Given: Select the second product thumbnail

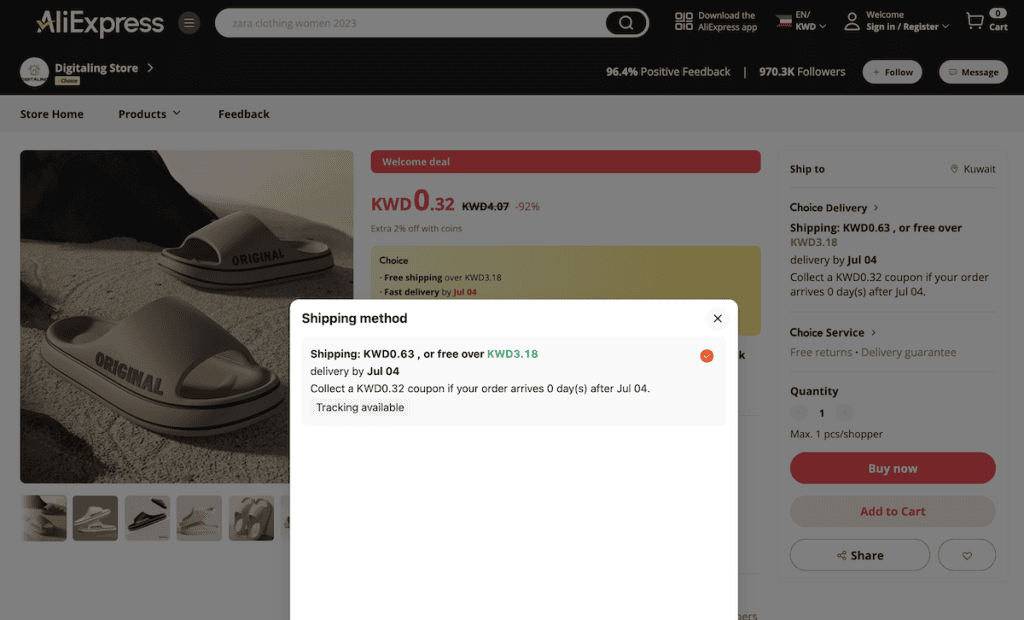Looking at the screenshot, I should [x=95, y=517].
